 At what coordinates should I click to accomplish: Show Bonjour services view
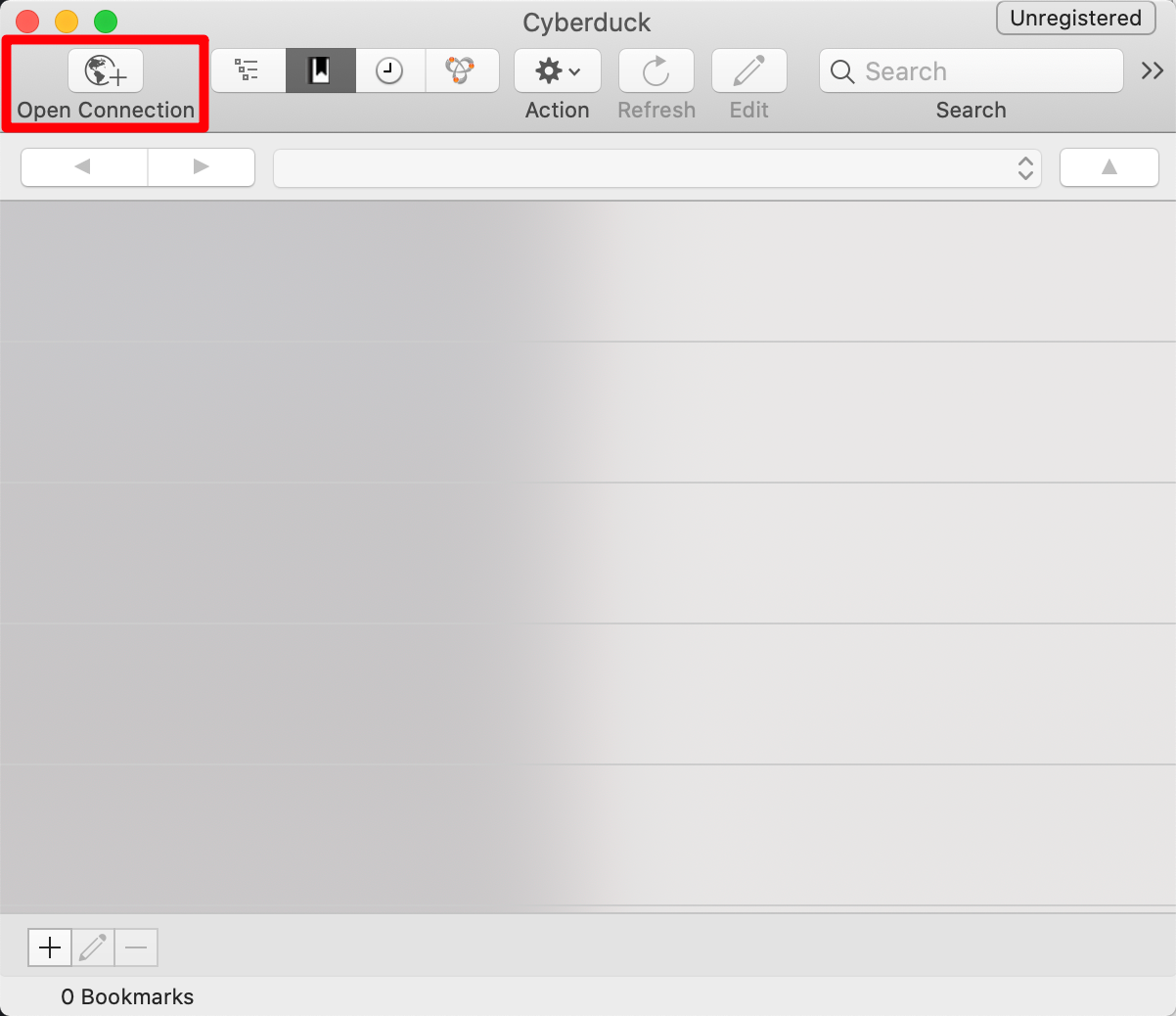pos(462,70)
